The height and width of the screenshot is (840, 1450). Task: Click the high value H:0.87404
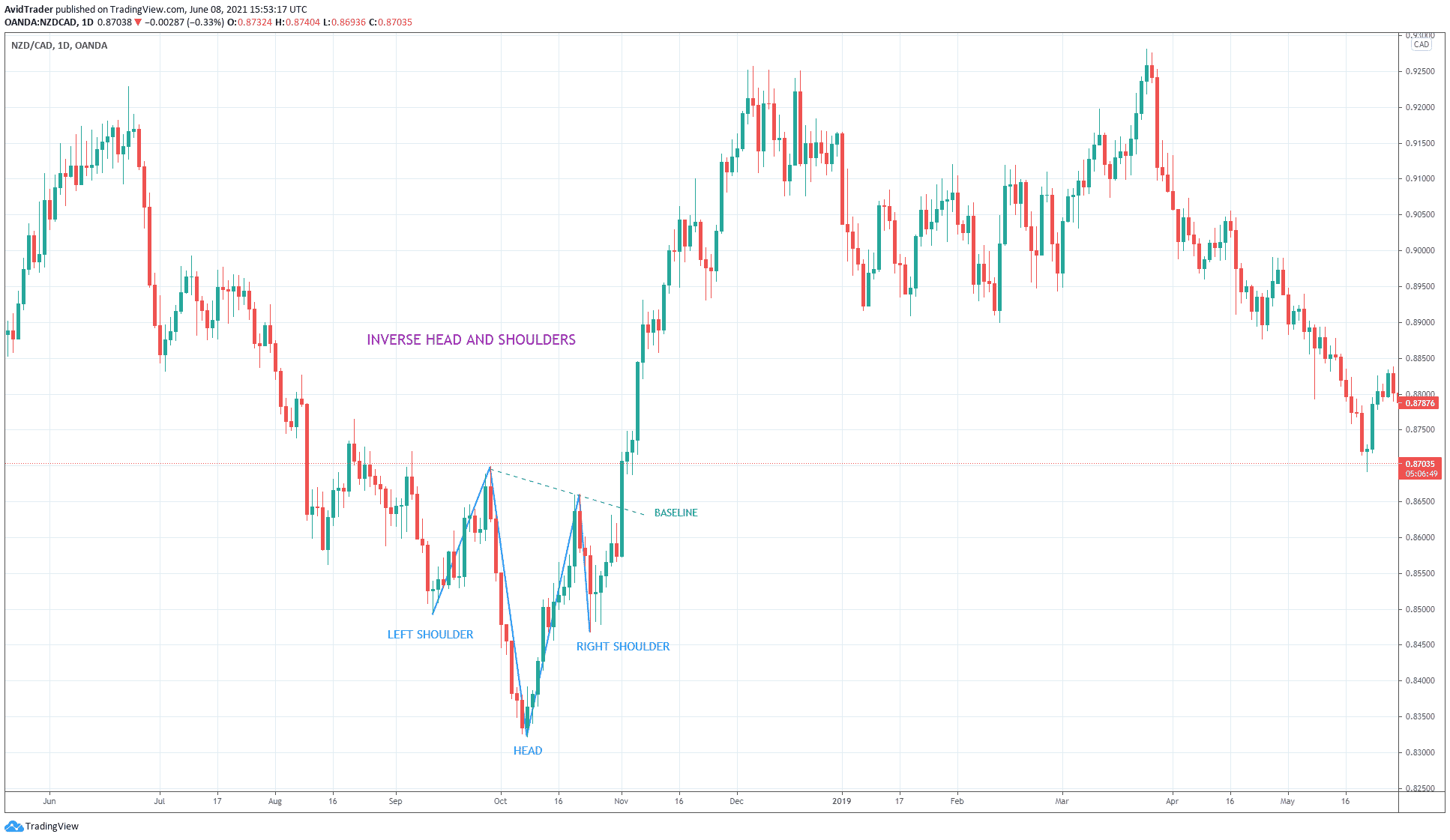[298, 22]
